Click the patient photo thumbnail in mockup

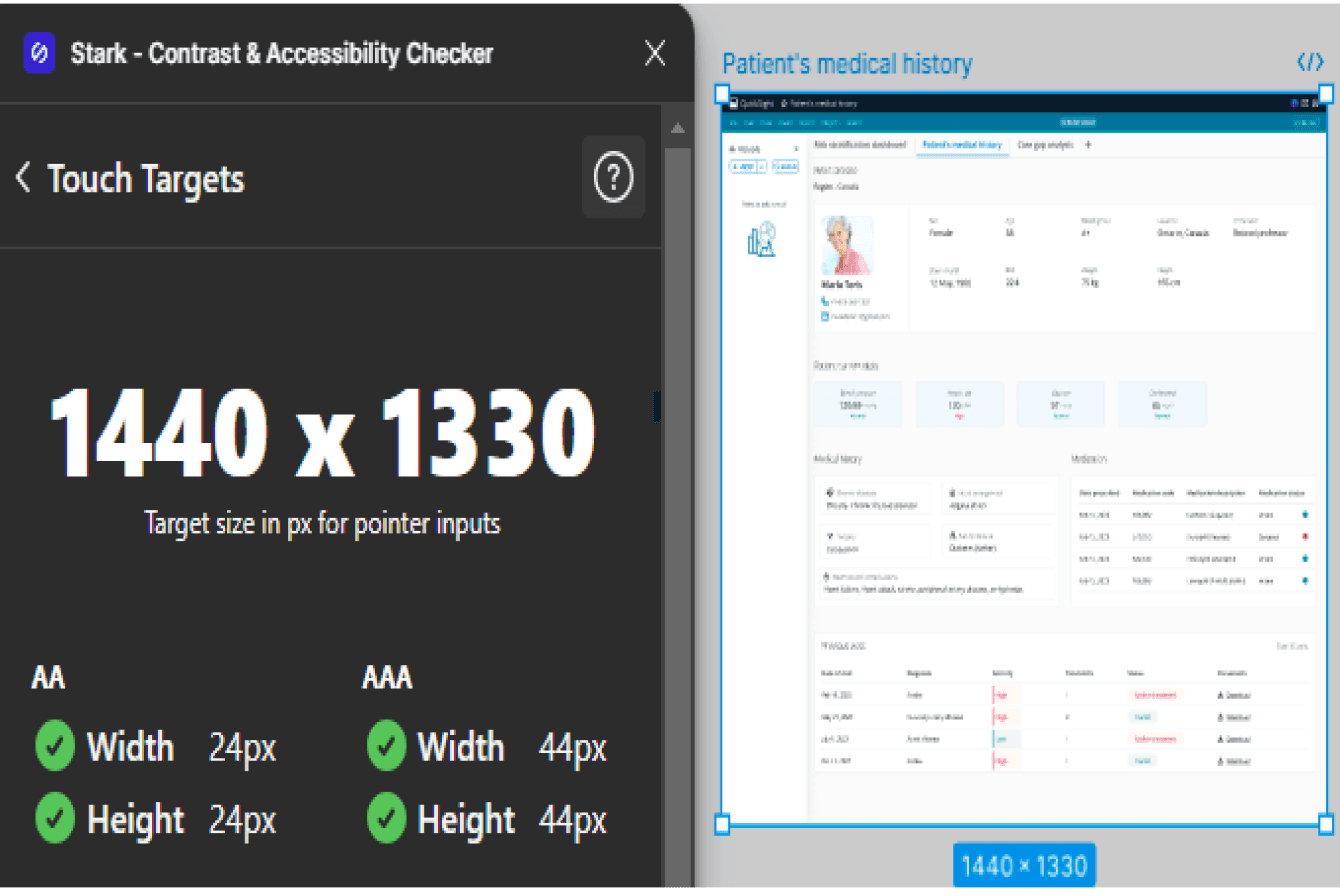847,246
